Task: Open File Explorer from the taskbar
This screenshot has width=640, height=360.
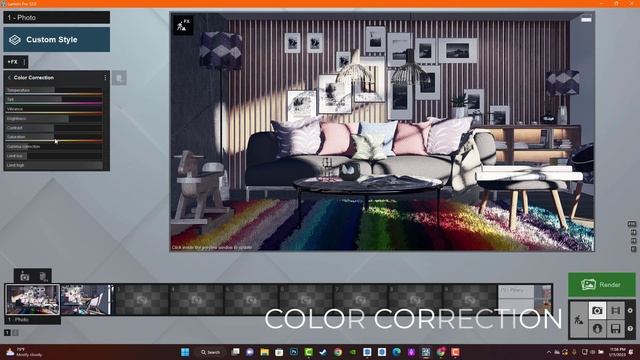Action: [264, 352]
